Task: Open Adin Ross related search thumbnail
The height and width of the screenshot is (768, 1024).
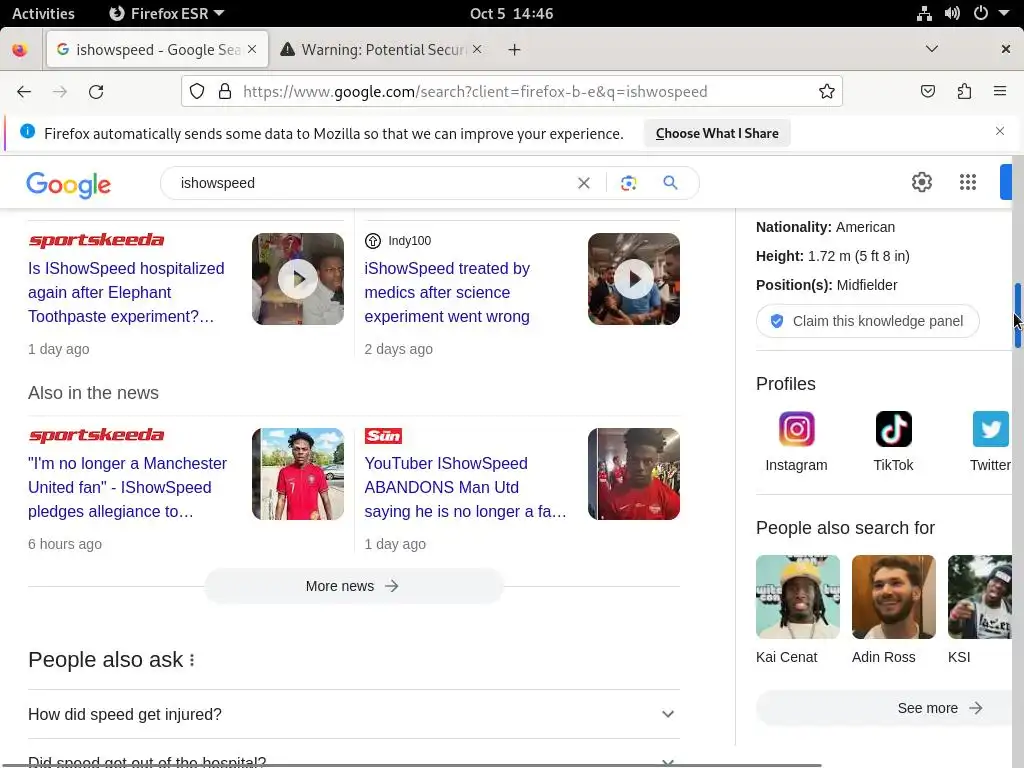Action: (893, 597)
